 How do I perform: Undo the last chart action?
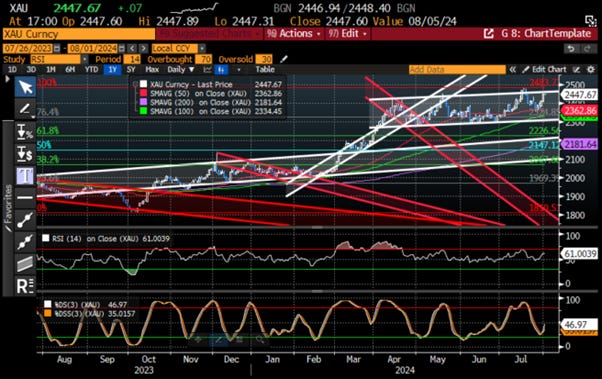(x=571, y=49)
